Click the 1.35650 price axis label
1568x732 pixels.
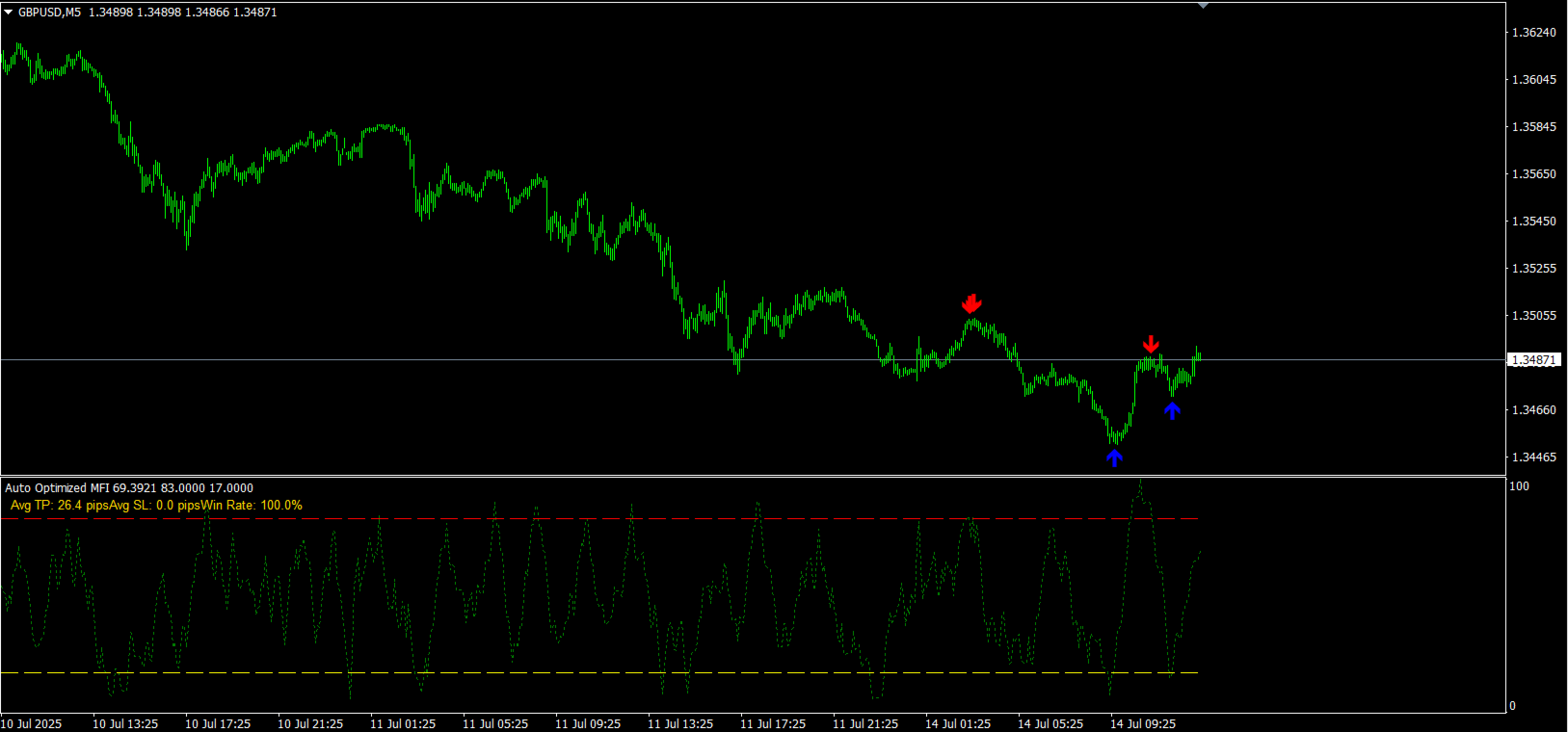pos(1533,174)
